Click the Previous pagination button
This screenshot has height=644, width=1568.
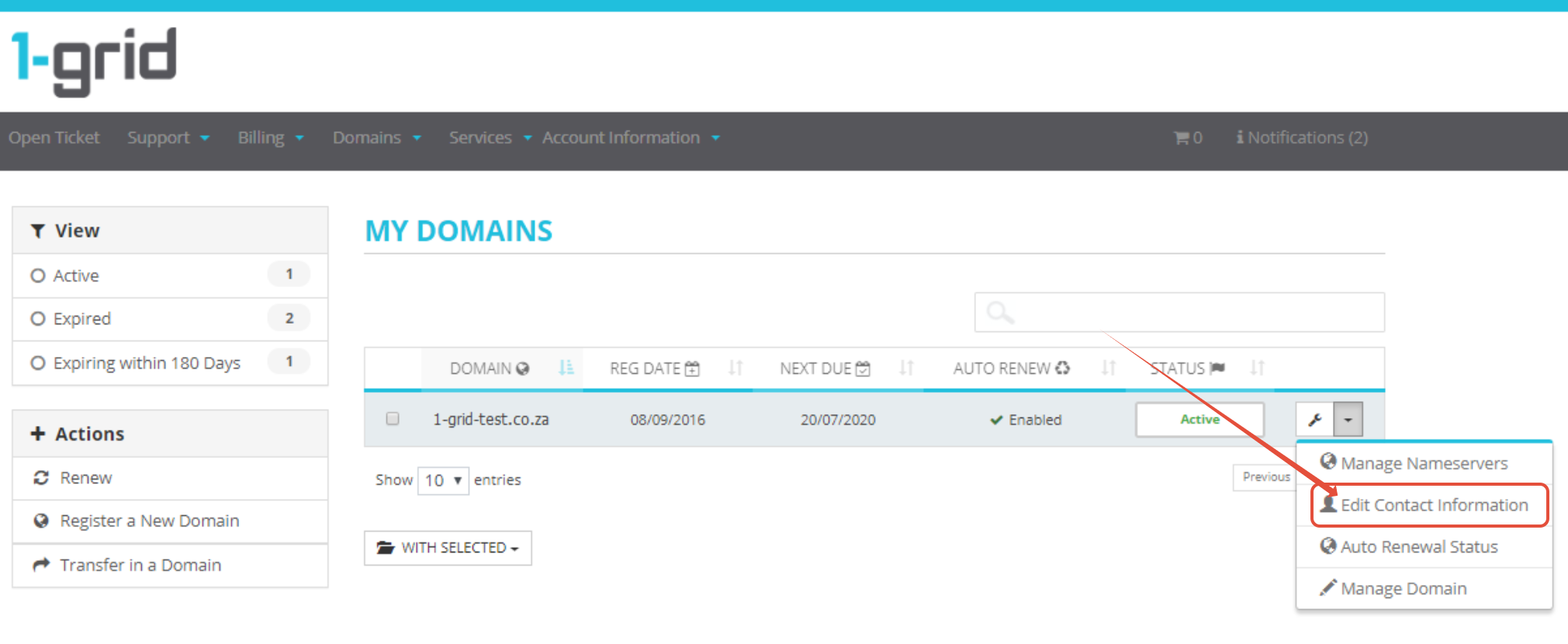tap(1265, 477)
